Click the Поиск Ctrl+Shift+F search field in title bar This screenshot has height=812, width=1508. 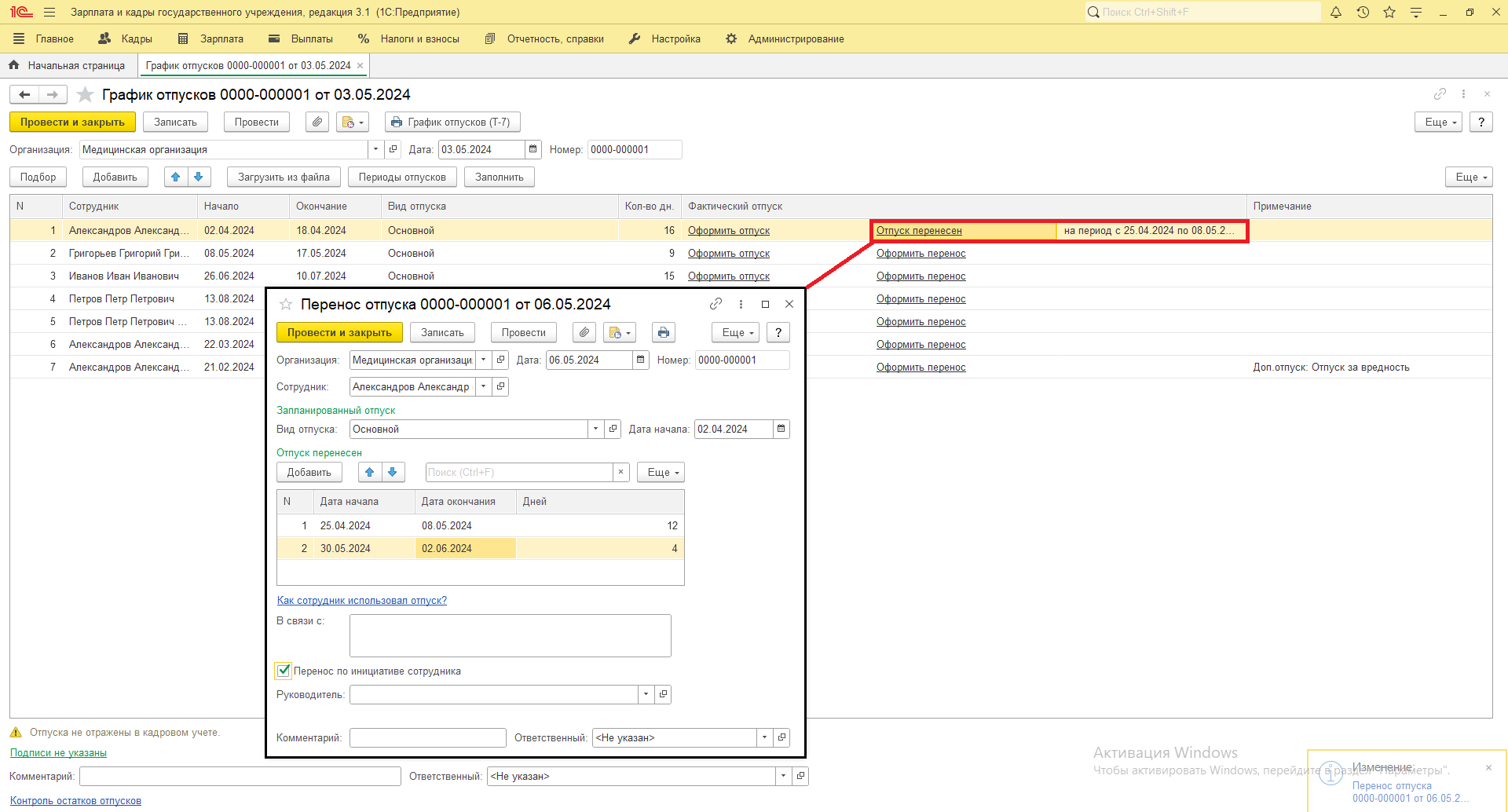coord(1202,13)
